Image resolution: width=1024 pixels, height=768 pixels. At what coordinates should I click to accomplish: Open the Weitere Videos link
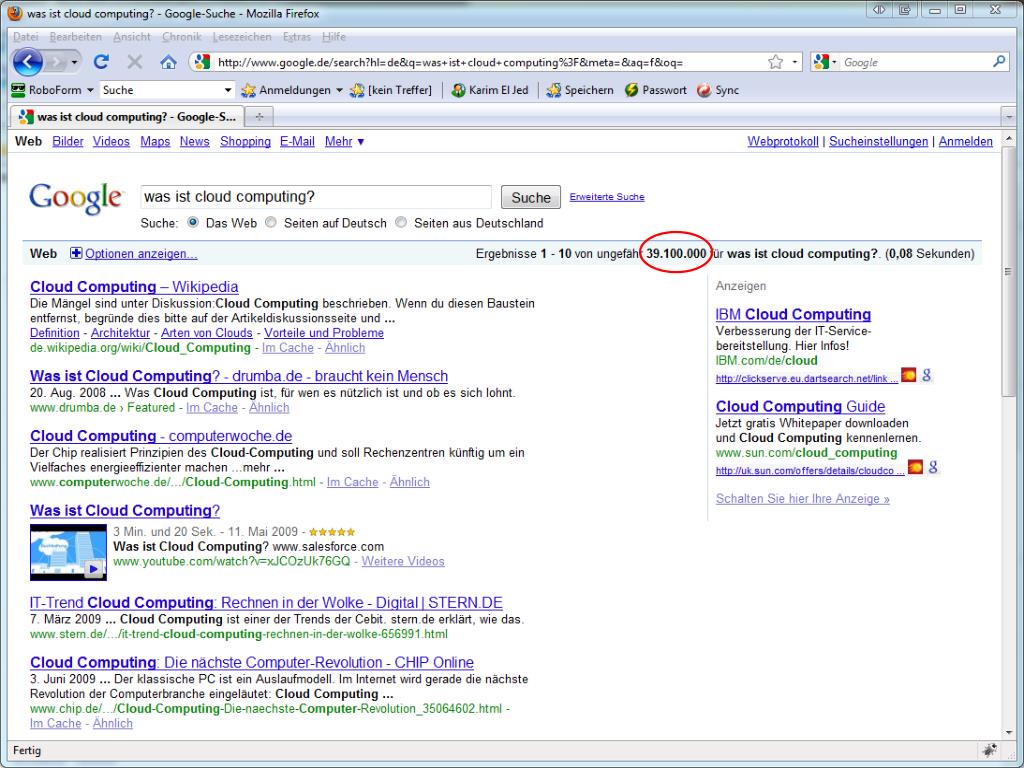403,561
